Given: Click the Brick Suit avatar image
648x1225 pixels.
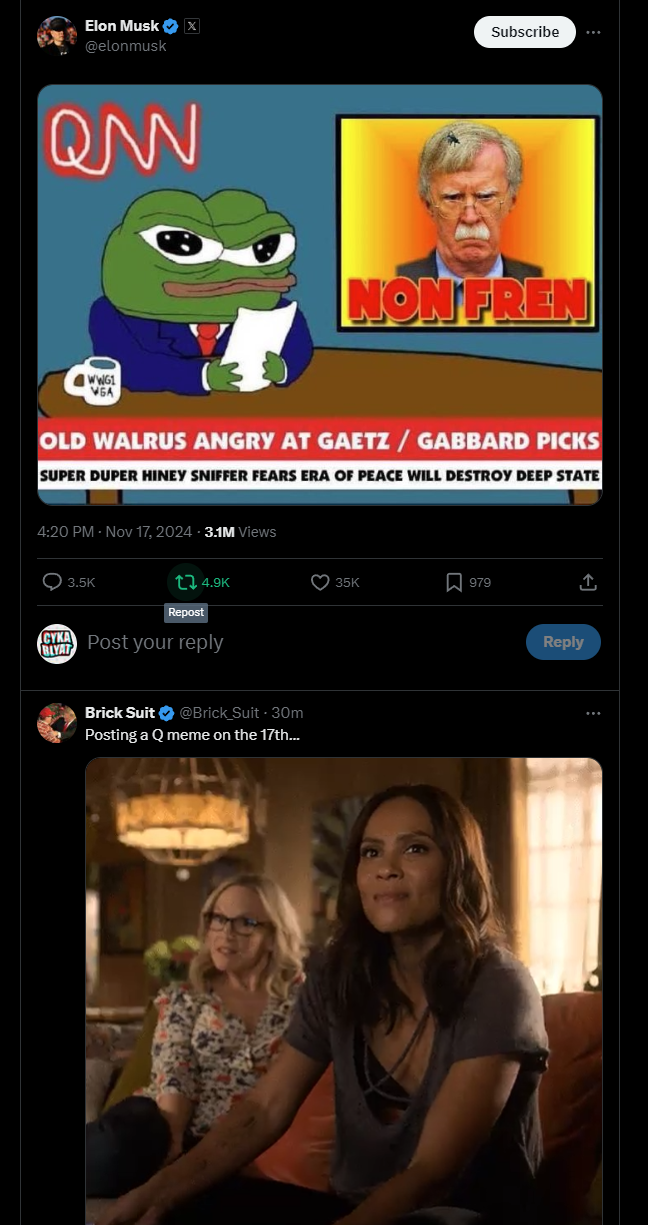Looking at the screenshot, I should pyautogui.click(x=57, y=722).
